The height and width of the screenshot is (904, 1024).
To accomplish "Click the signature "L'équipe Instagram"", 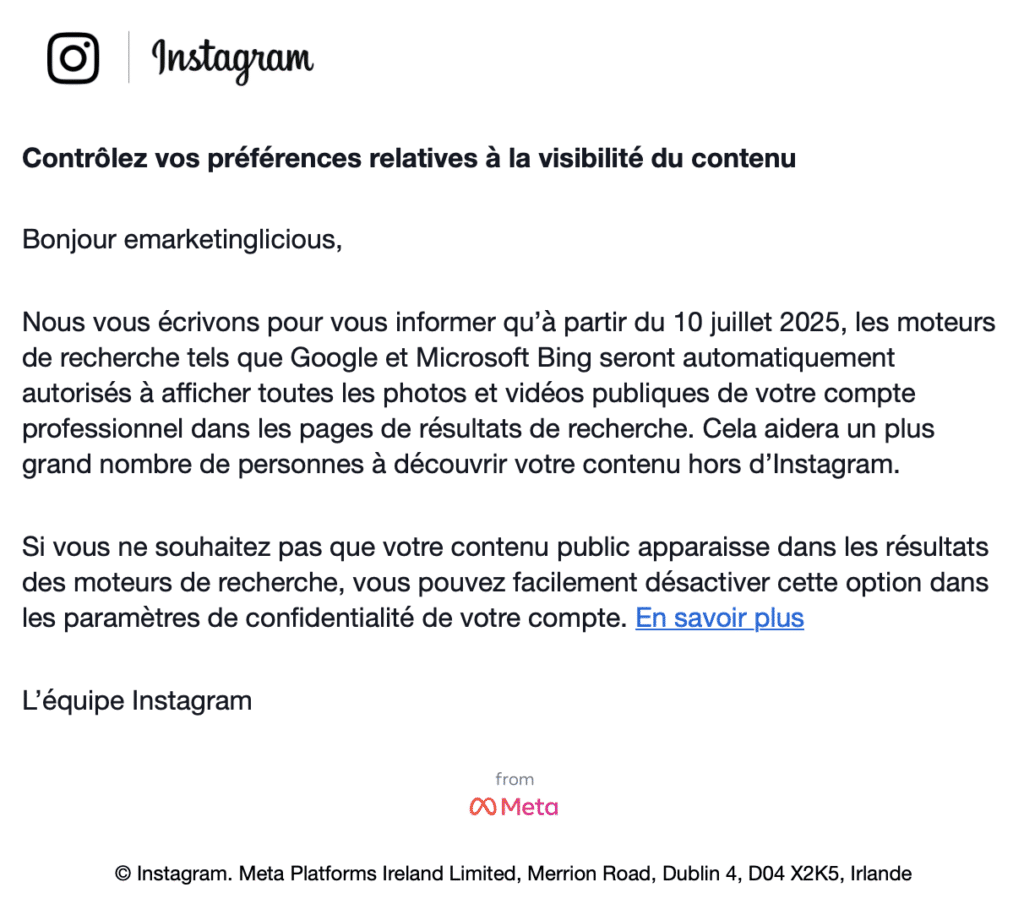I will [137, 700].
